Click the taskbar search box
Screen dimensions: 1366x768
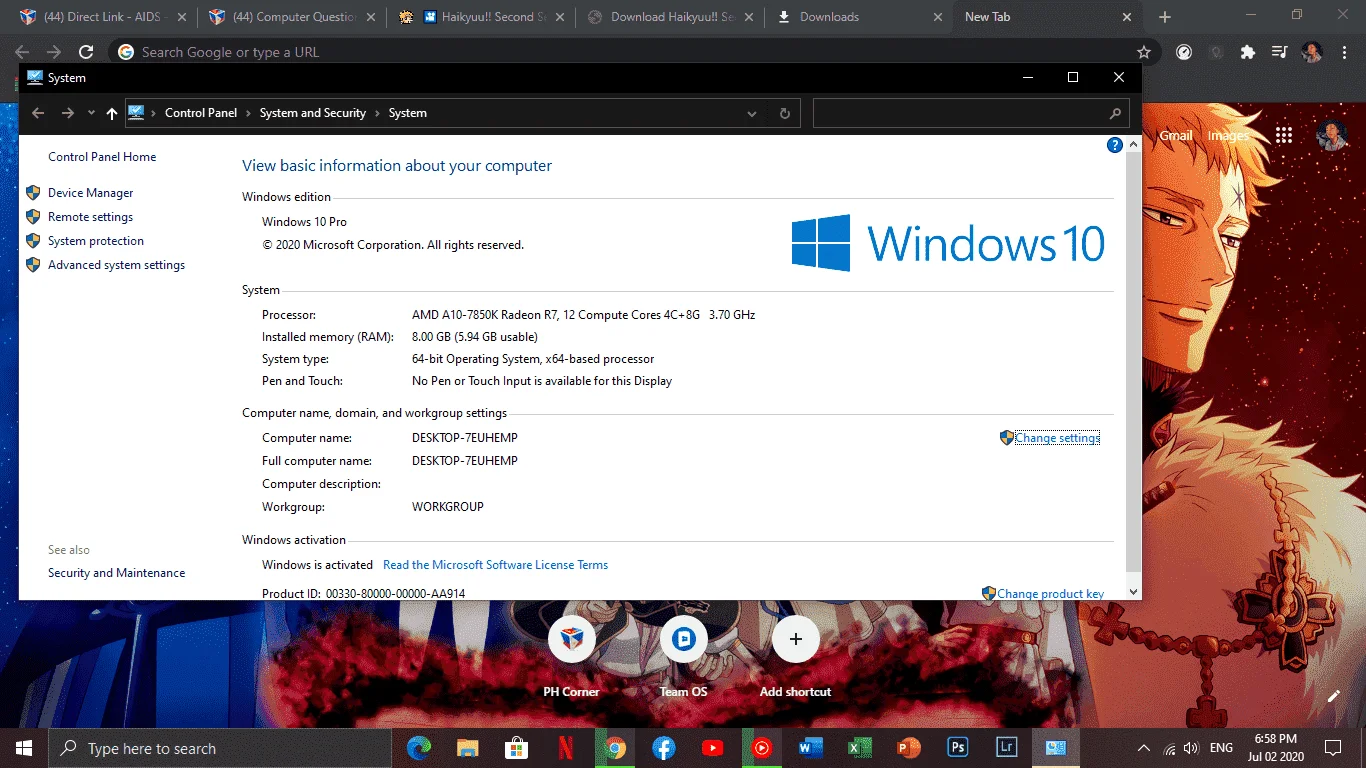(220, 748)
